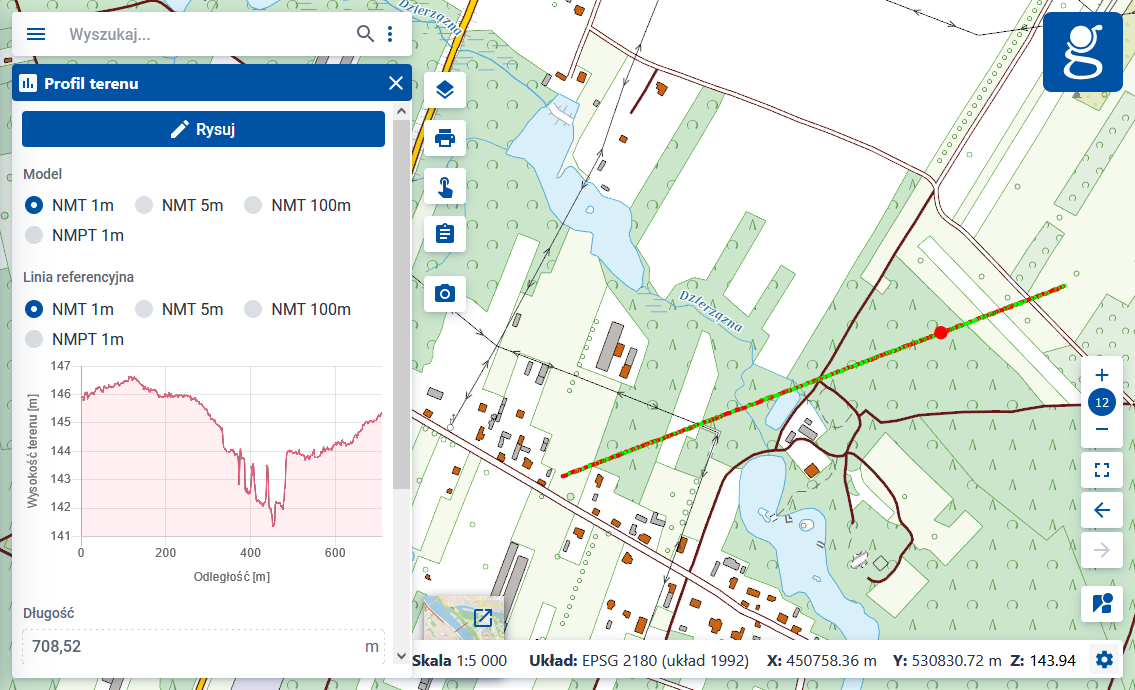Choose NMPT 1m as reference line
This screenshot has height=690, width=1135.
35,339
